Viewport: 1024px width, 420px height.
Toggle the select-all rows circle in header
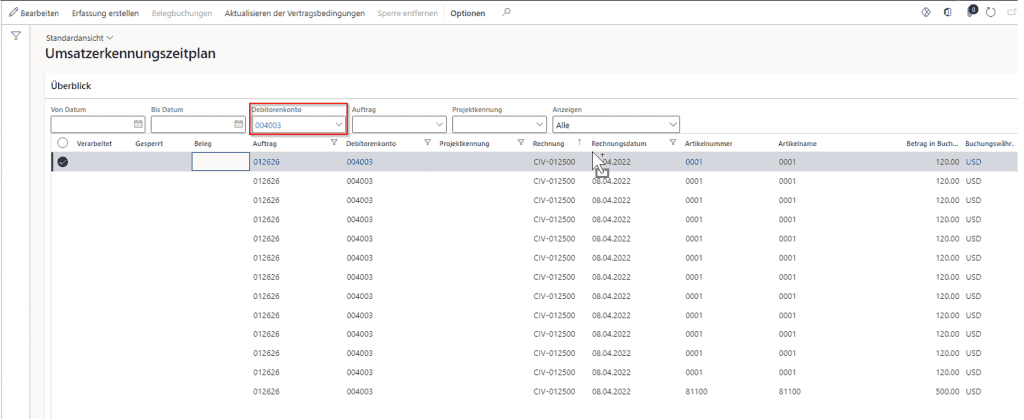tap(63, 143)
